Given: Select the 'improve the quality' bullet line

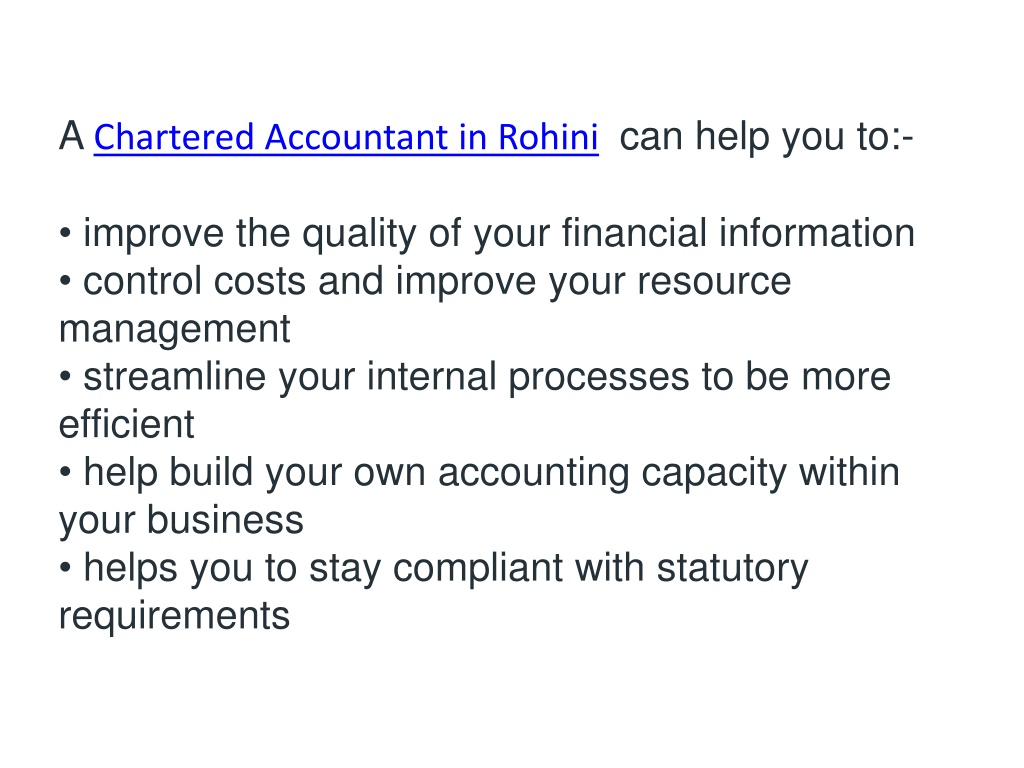Looking at the screenshot, I should pos(487,234).
